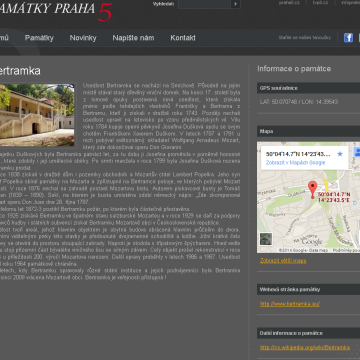The image size is (360, 360).
Task: Click the Vyhledat search input field
Action: click(x=204, y=4)
